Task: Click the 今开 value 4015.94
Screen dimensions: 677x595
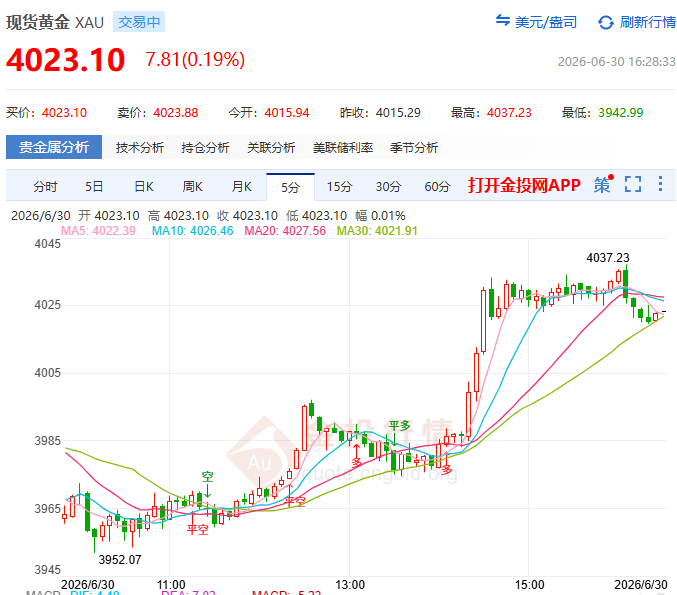Action: tap(287, 113)
